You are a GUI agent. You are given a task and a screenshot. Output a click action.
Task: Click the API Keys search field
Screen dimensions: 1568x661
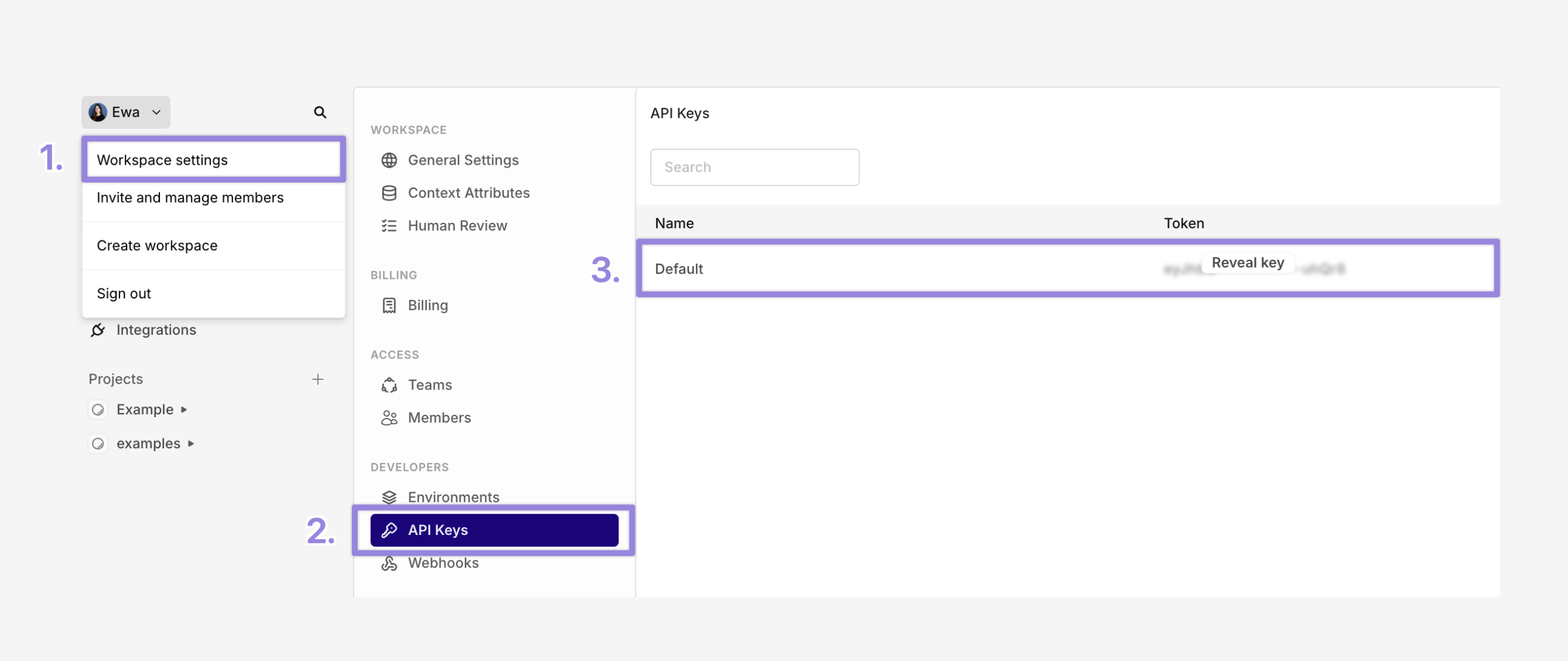(755, 167)
